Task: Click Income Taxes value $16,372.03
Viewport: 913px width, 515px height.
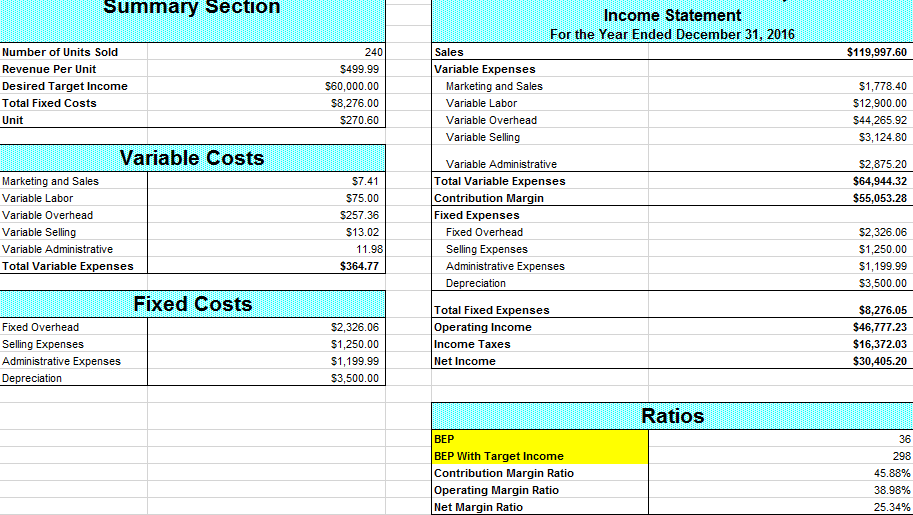Action: [880, 344]
